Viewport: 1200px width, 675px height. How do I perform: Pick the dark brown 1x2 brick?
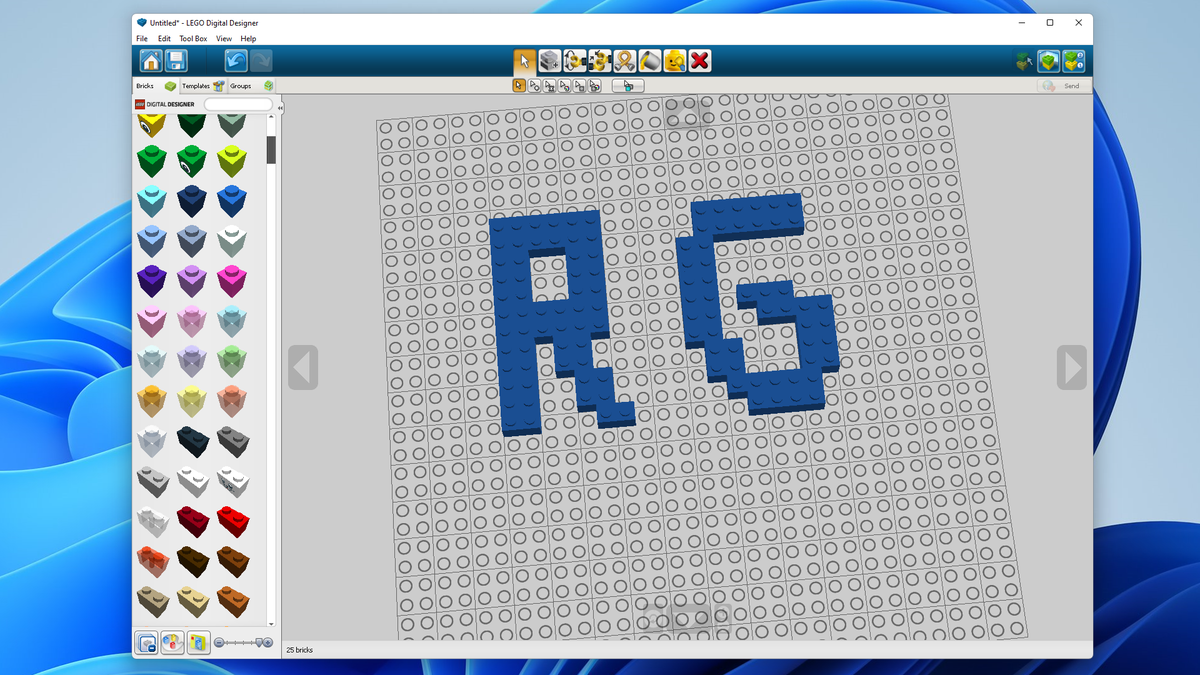click(x=192, y=561)
